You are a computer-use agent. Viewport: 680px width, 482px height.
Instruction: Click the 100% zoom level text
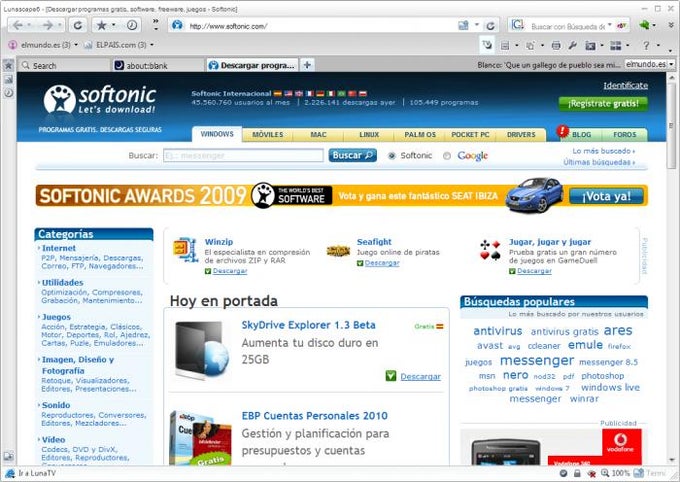tap(620, 473)
